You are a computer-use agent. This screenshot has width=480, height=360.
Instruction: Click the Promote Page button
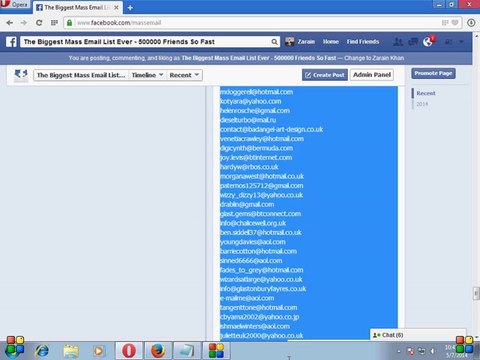point(433,73)
